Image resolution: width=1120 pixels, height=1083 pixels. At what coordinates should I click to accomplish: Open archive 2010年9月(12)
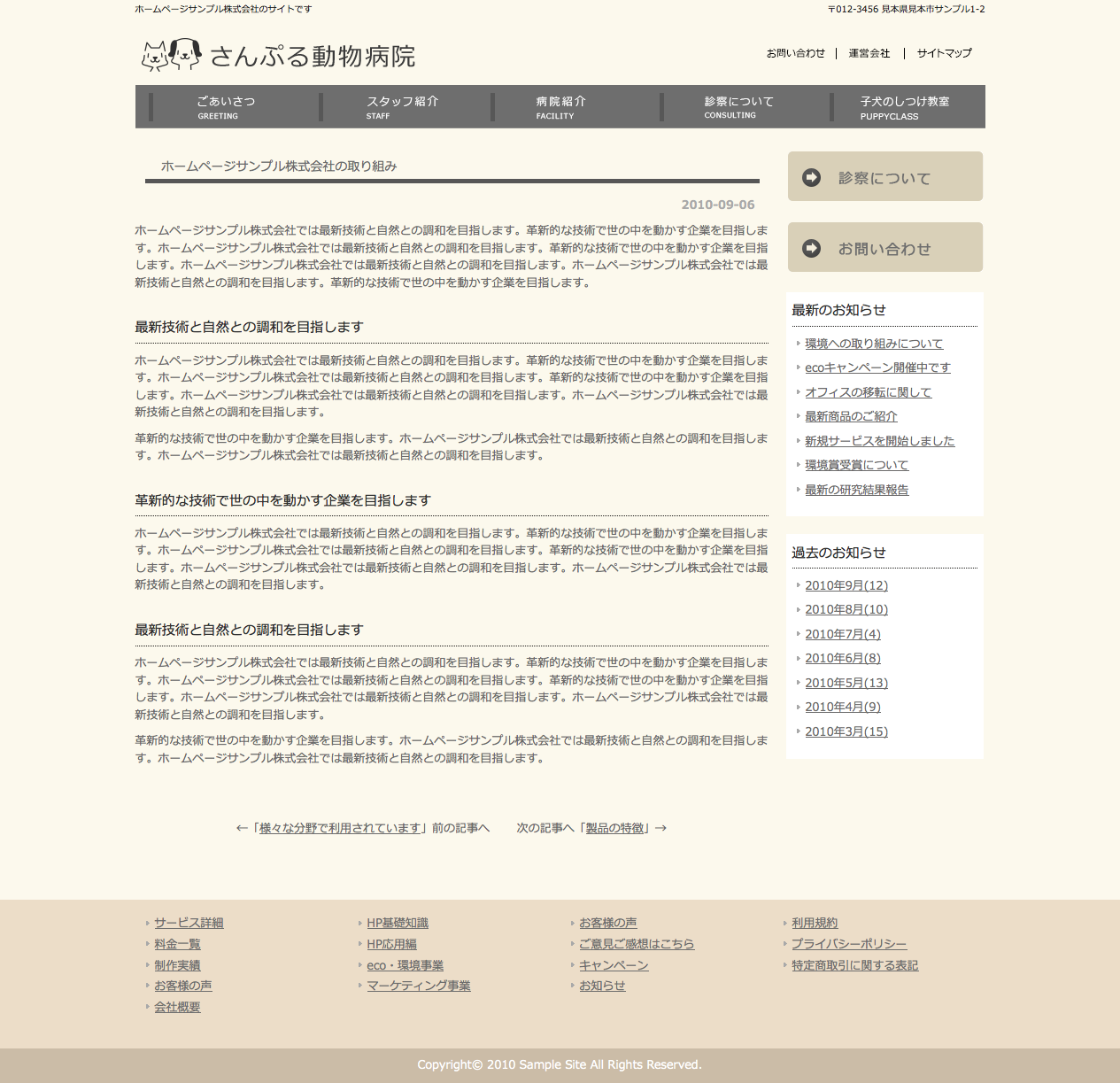(846, 585)
